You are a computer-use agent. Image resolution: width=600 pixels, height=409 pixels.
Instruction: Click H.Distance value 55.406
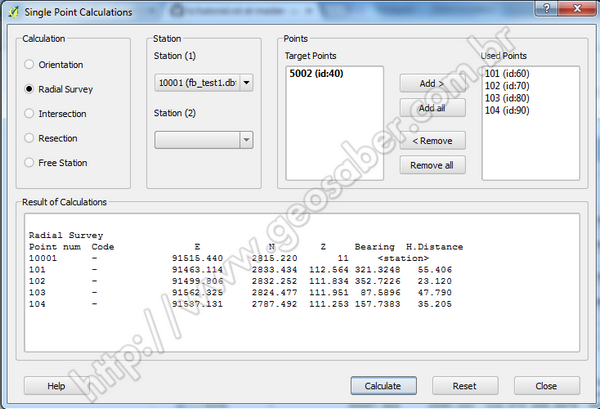pyautogui.click(x=435, y=270)
